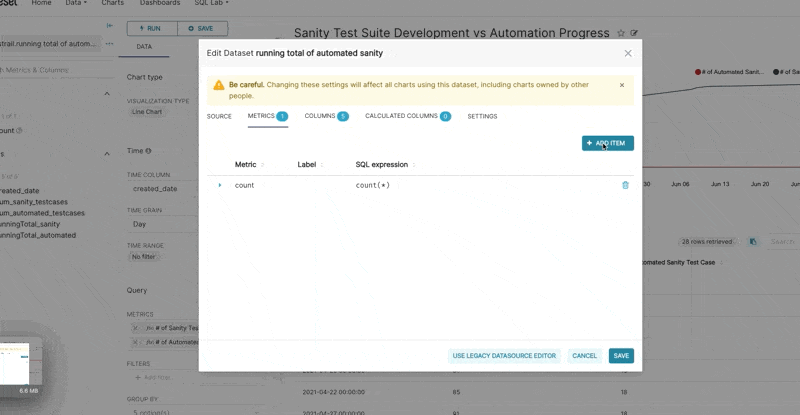The image size is (800, 415).
Task: Click the No filter time range
Action: (144, 257)
